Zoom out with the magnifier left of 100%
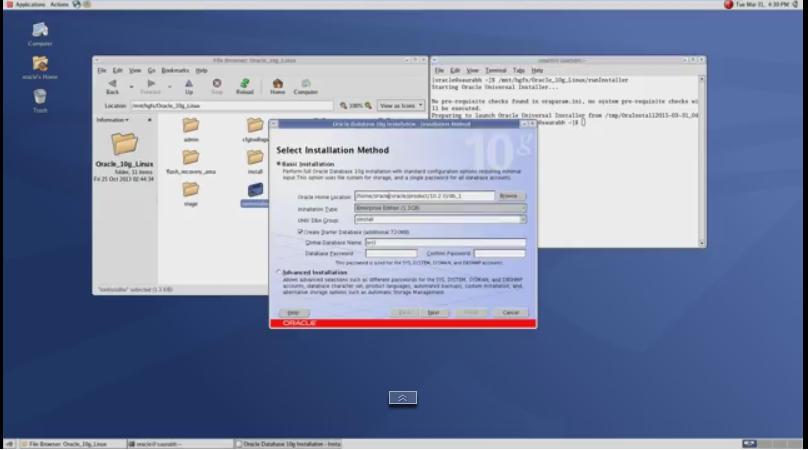The width and height of the screenshot is (808, 450). coord(343,106)
